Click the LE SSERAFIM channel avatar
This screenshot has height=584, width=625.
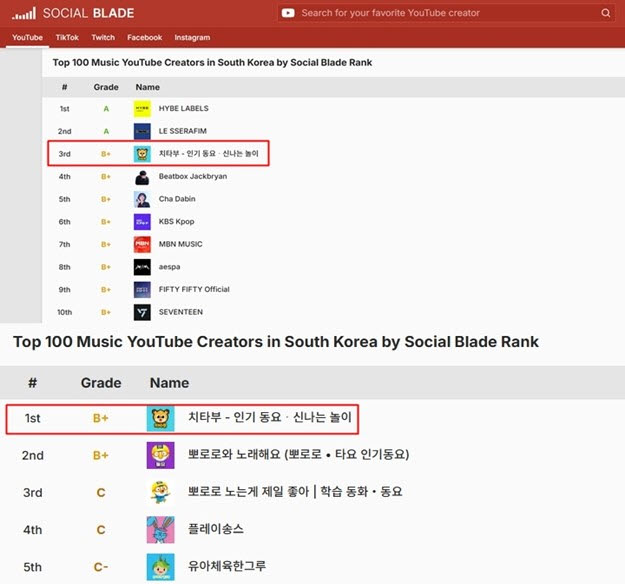pos(142,131)
